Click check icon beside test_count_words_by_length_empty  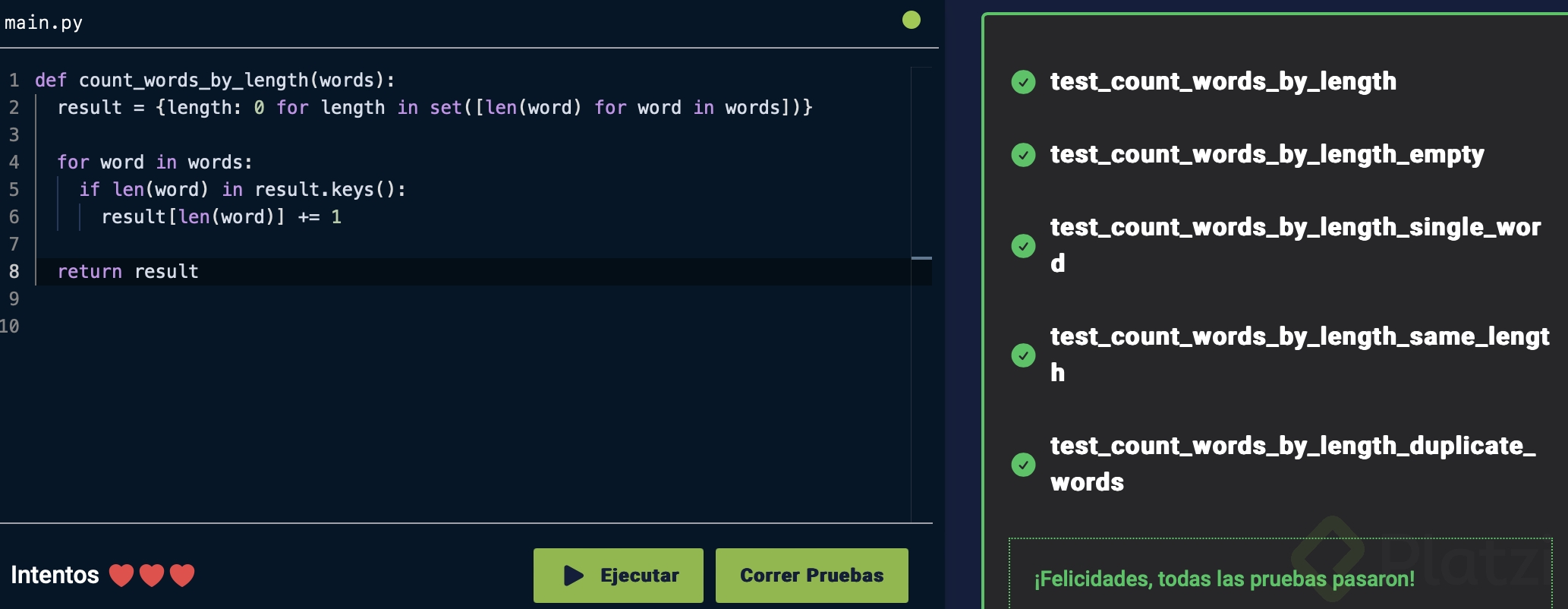point(1023,155)
